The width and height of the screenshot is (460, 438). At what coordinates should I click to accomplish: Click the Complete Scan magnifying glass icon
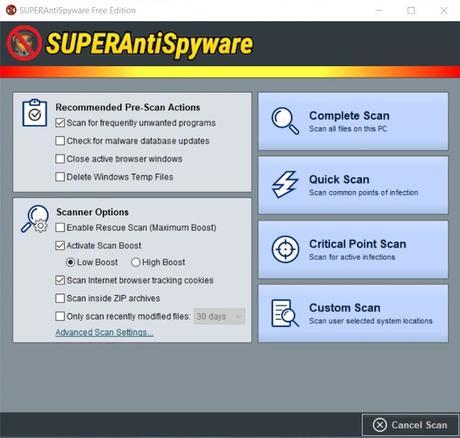coord(285,121)
